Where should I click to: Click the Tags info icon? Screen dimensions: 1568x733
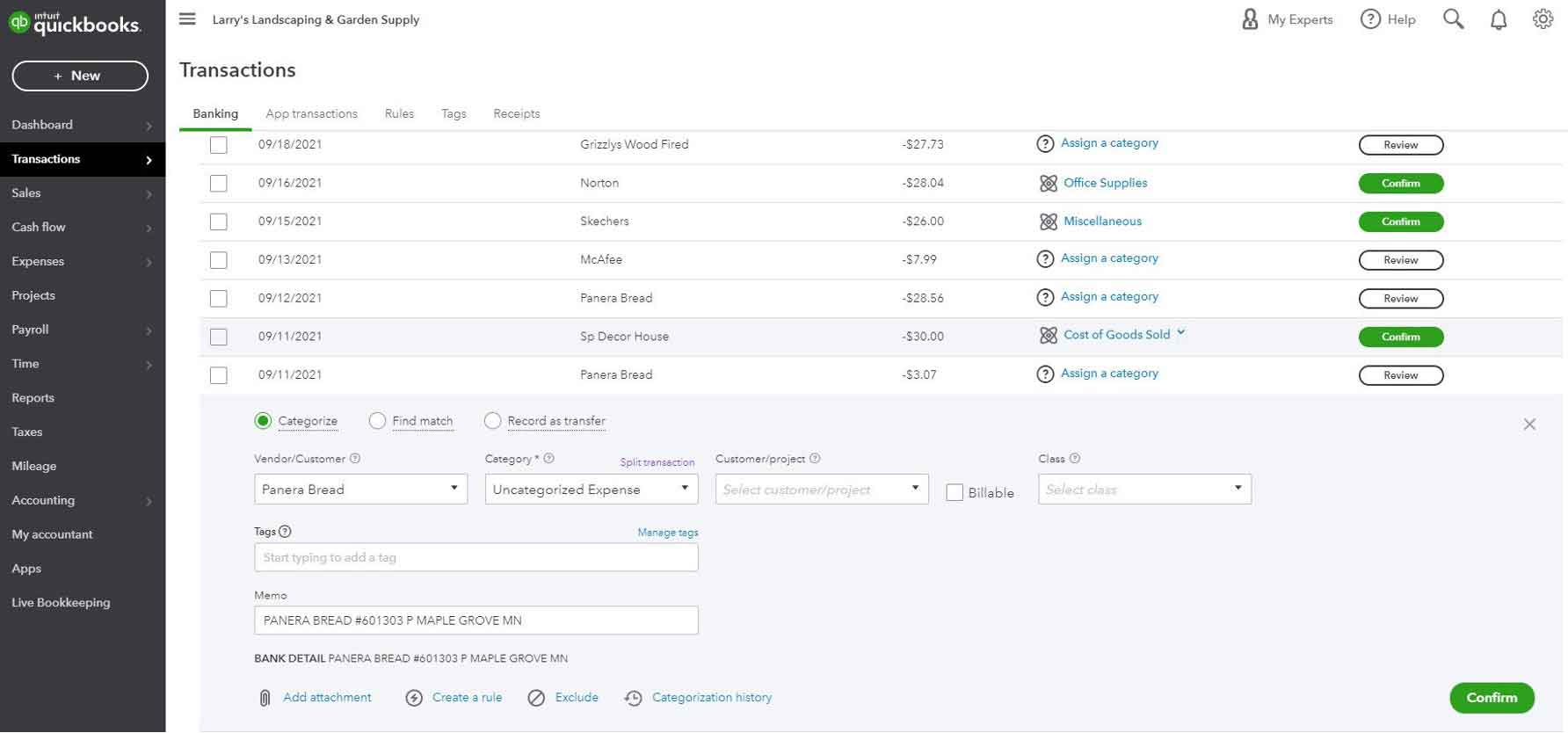click(x=285, y=532)
